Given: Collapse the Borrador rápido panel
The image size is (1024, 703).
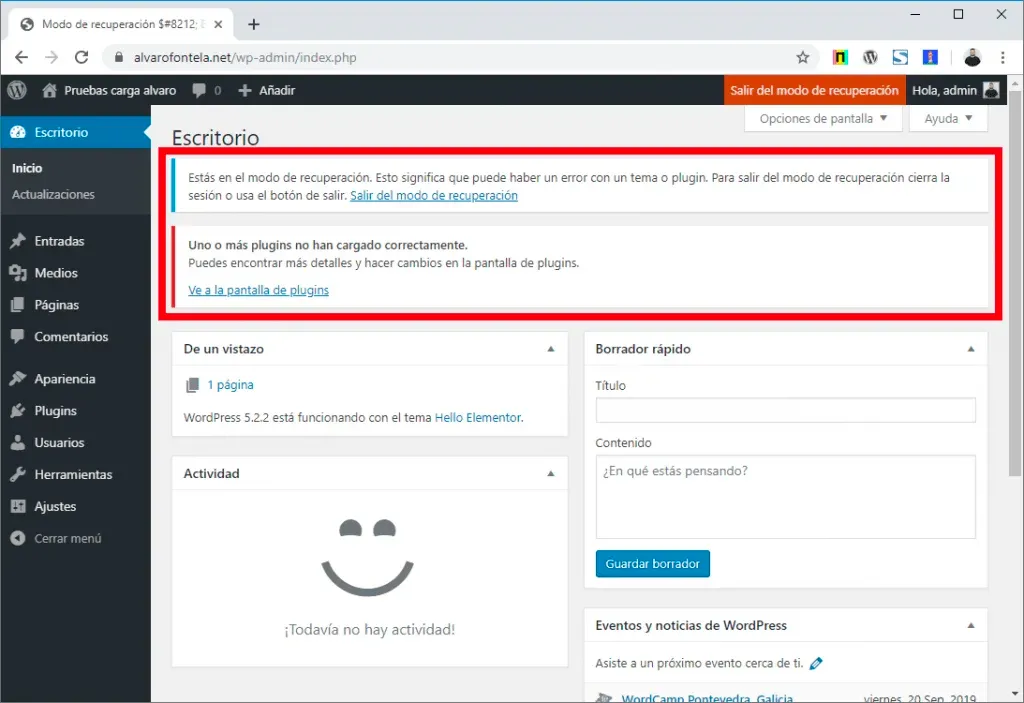Looking at the screenshot, I should coord(970,349).
